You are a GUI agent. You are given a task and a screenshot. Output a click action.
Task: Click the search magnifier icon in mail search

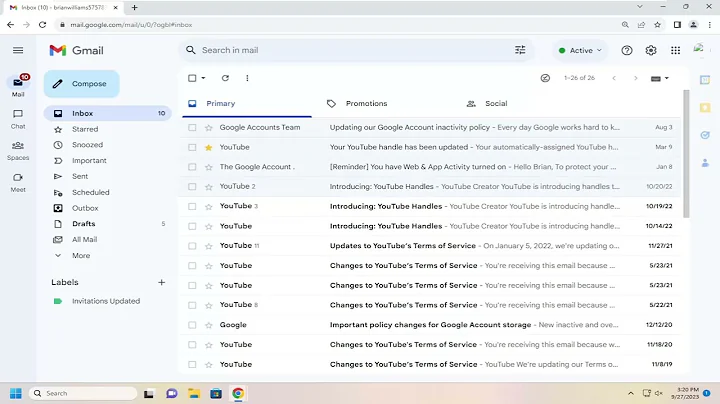coord(191,50)
